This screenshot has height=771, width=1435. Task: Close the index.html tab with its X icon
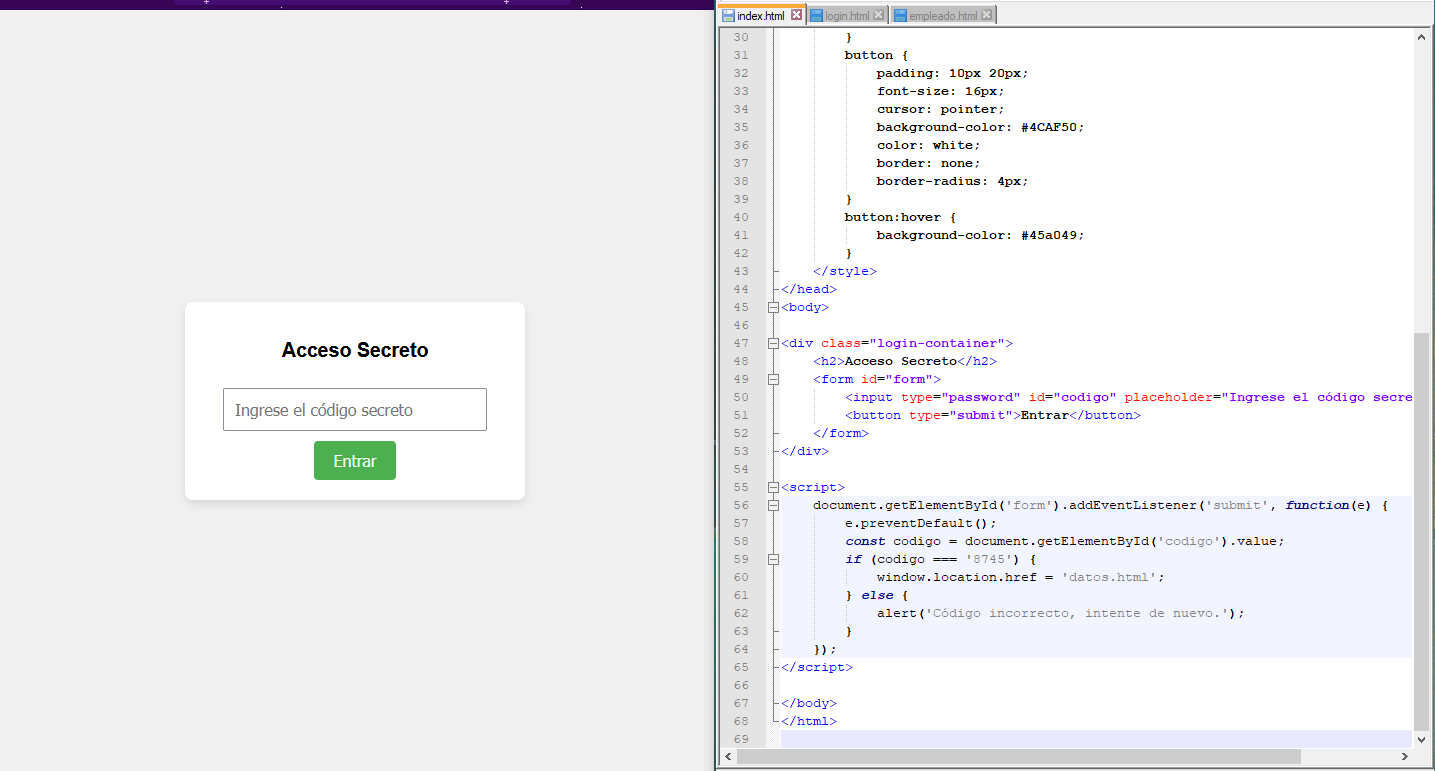796,15
